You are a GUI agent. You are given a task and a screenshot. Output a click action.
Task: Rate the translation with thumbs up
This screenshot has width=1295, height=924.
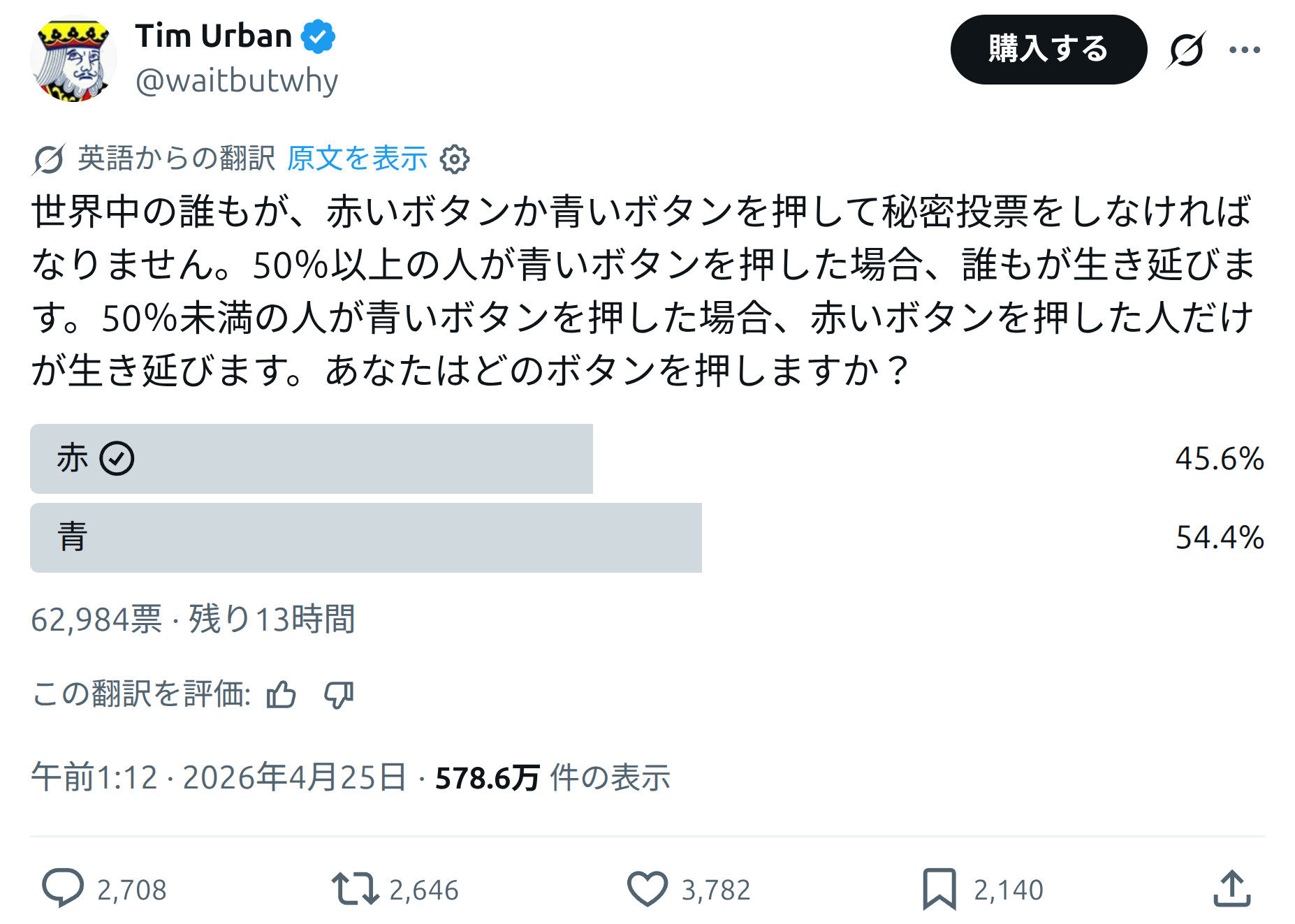tap(281, 695)
